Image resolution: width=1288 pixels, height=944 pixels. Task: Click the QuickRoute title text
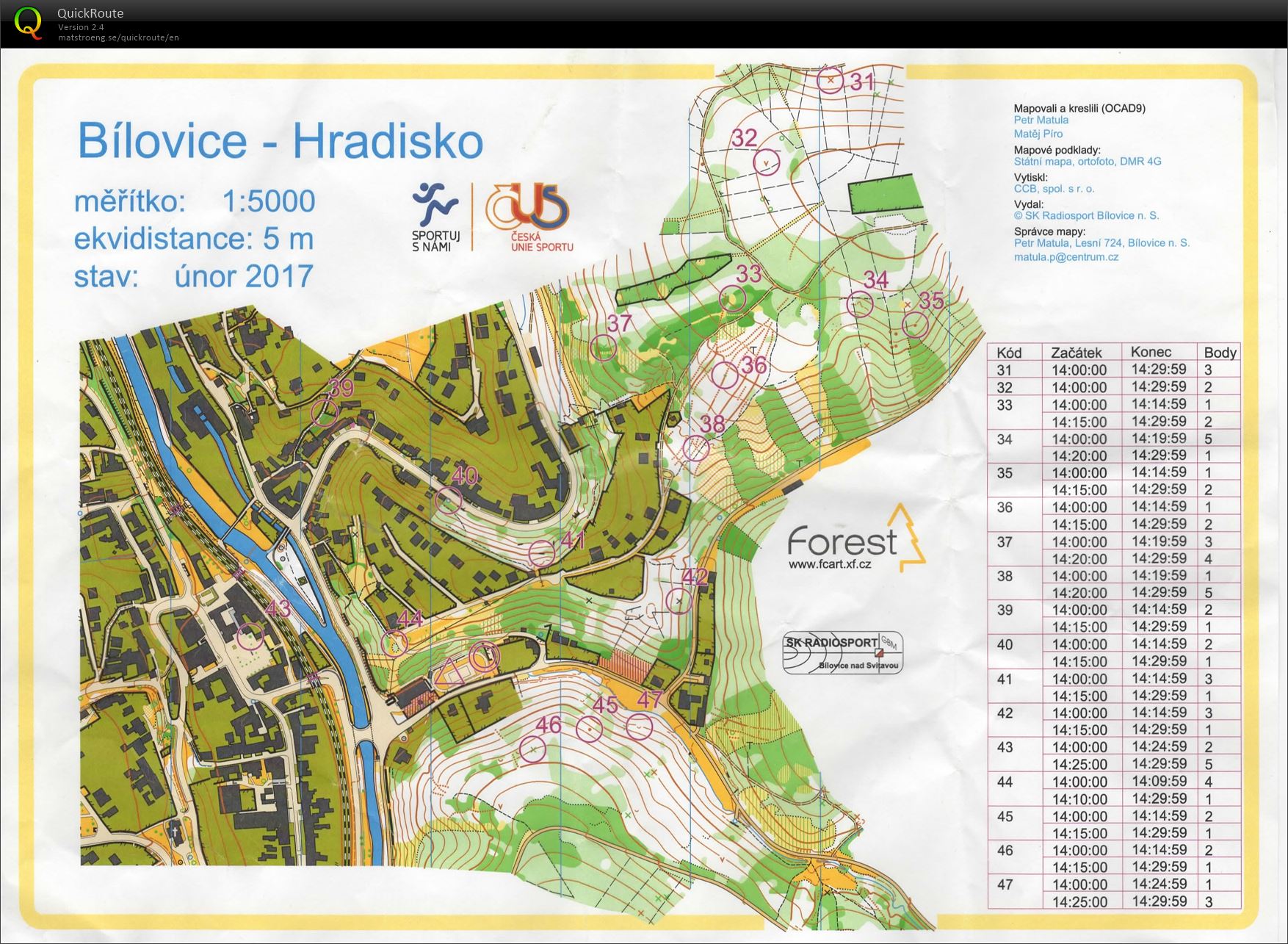pos(90,13)
